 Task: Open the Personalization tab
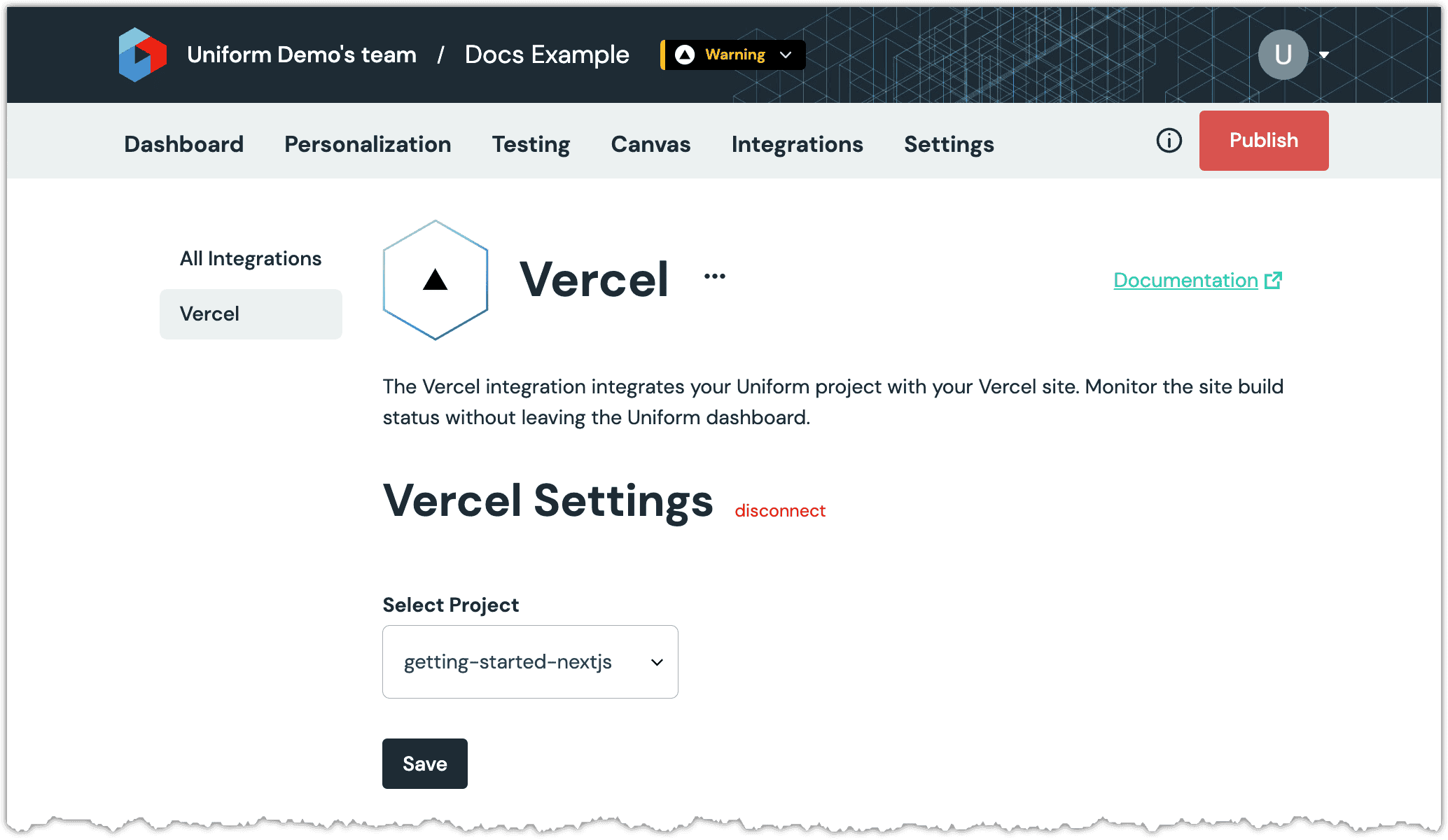[x=368, y=144]
